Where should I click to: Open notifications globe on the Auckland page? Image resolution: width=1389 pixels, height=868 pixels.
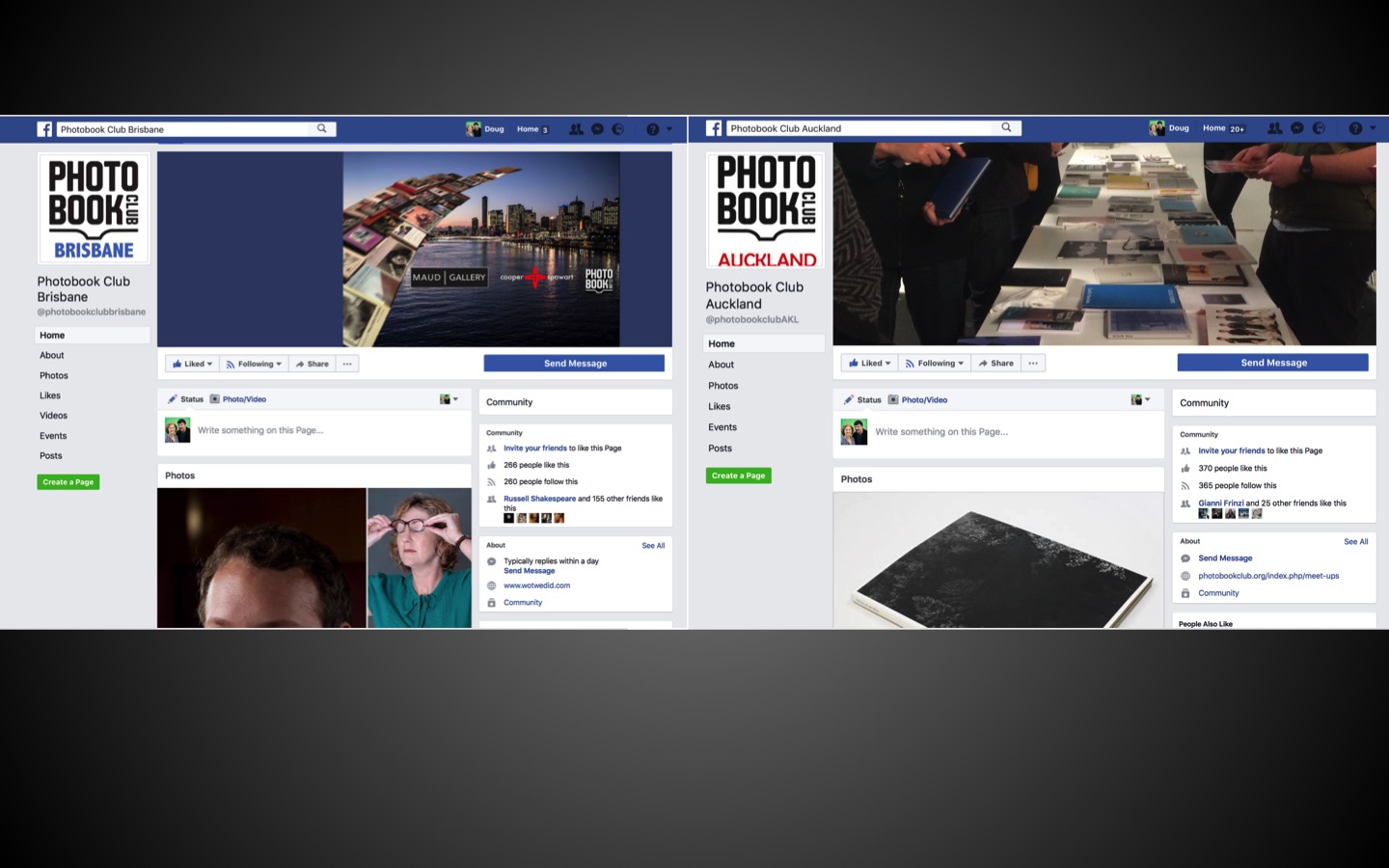[1319, 128]
